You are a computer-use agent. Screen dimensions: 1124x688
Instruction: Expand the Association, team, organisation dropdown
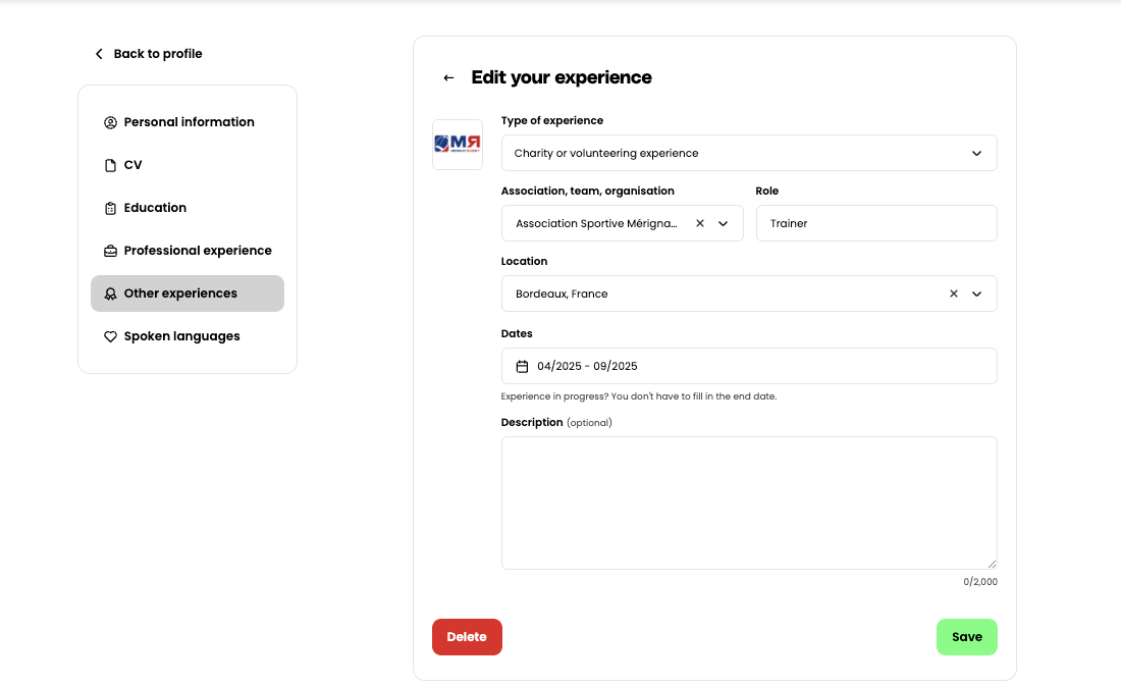[x=723, y=224]
